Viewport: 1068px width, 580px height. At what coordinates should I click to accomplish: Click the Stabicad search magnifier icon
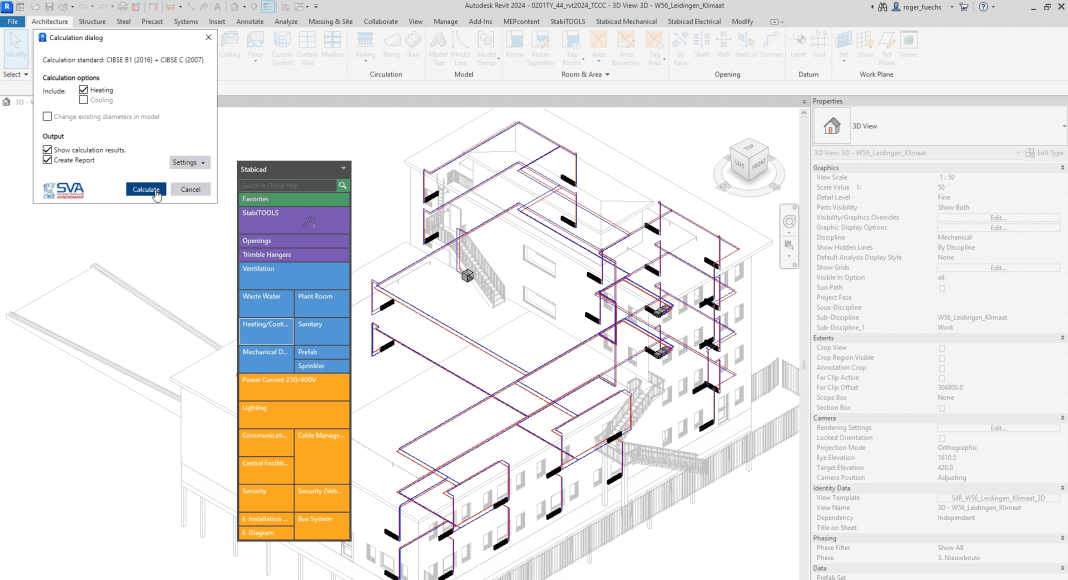coord(343,186)
